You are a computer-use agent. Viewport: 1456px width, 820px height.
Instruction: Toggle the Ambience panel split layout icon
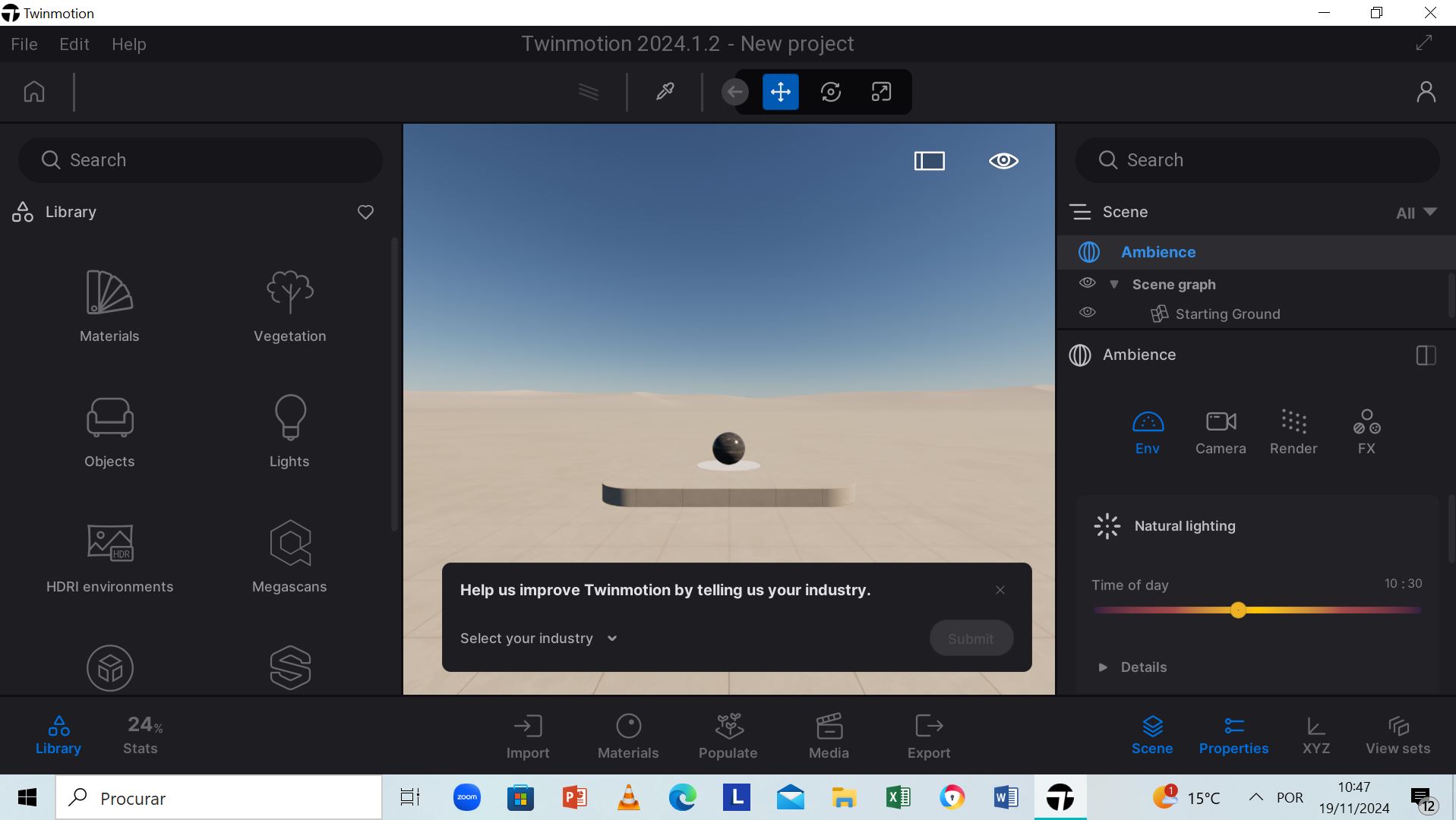[1426, 355]
